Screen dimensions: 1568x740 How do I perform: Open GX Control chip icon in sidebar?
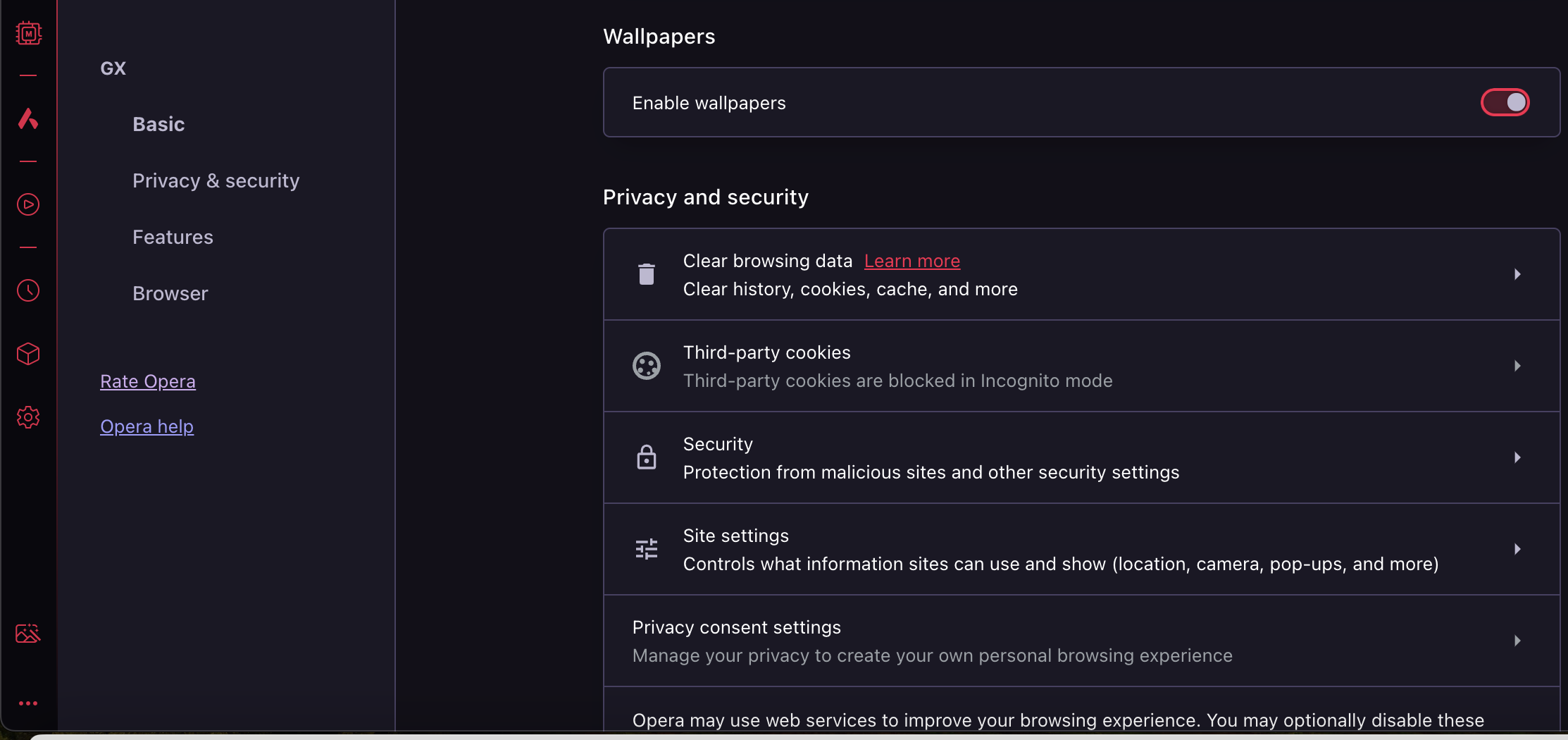[28, 33]
